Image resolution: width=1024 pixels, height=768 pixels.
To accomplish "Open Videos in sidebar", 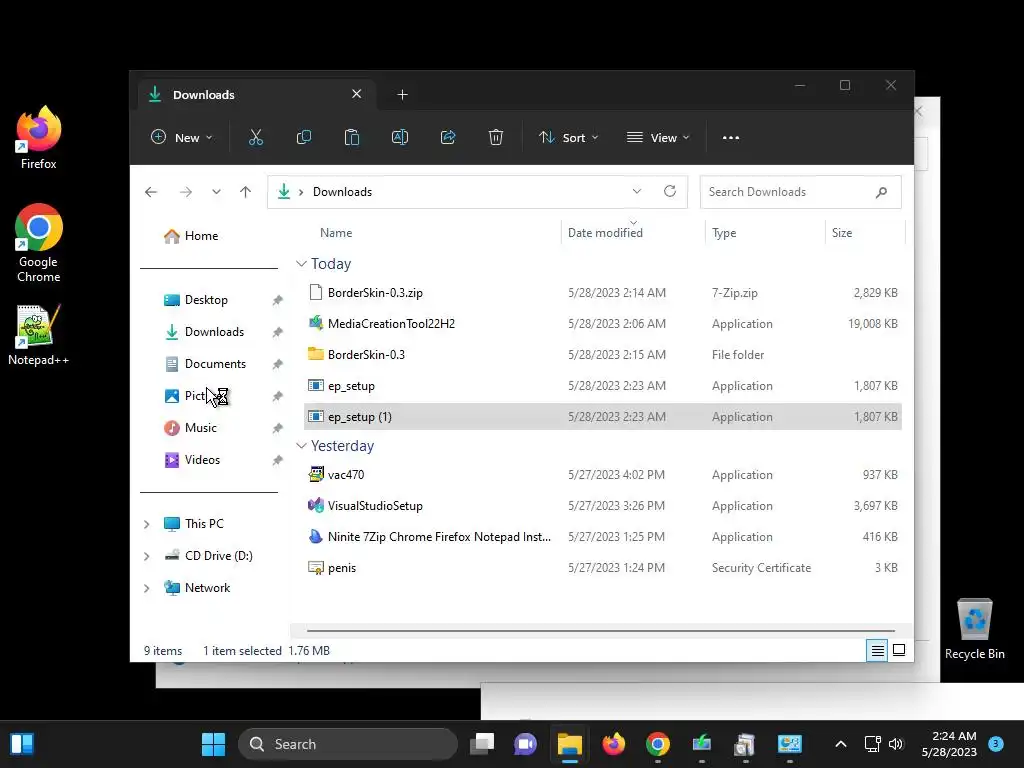I will click(x=192, y=460).
